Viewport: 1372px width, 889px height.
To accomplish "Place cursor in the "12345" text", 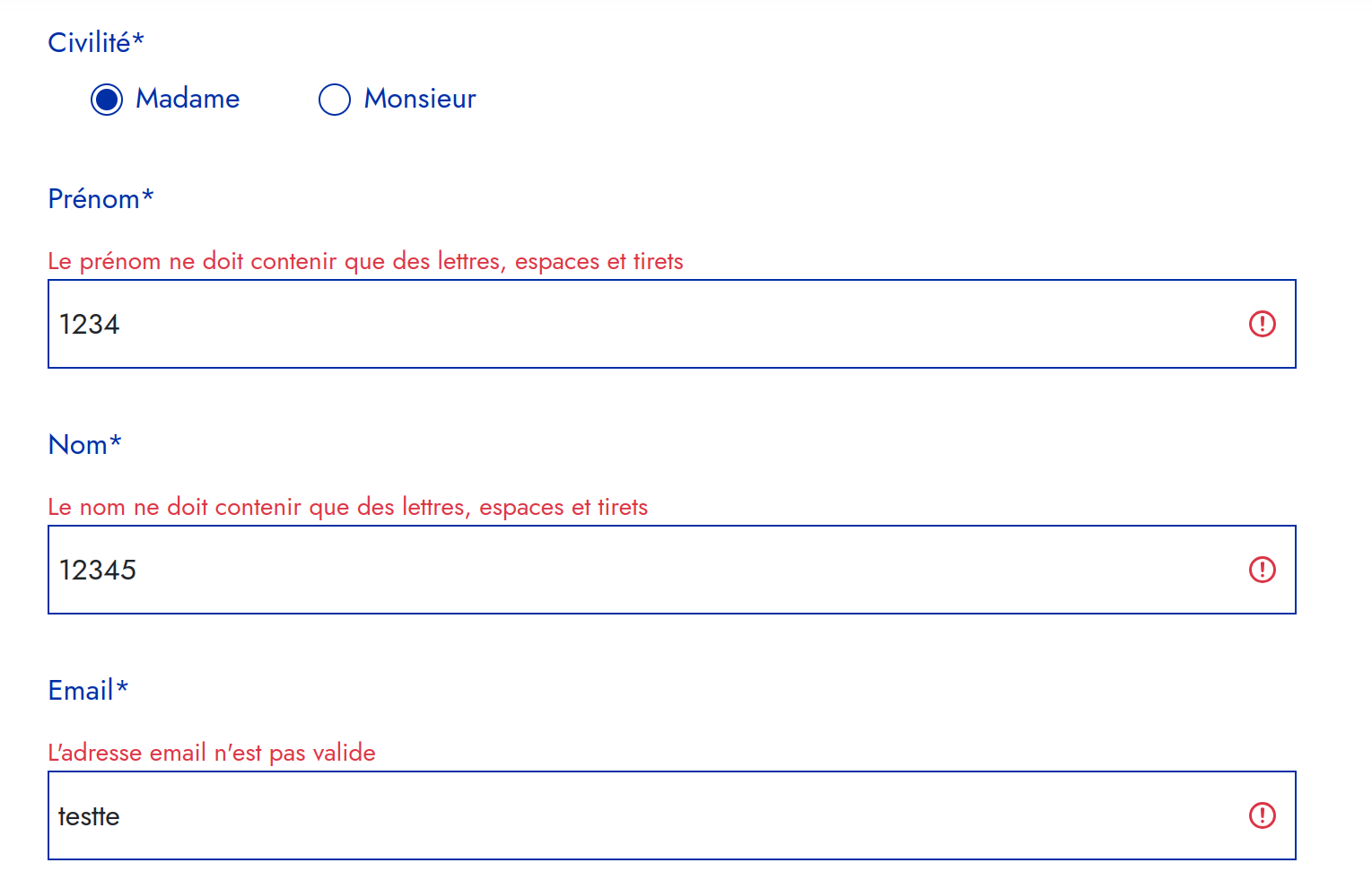I will point(98,570).
